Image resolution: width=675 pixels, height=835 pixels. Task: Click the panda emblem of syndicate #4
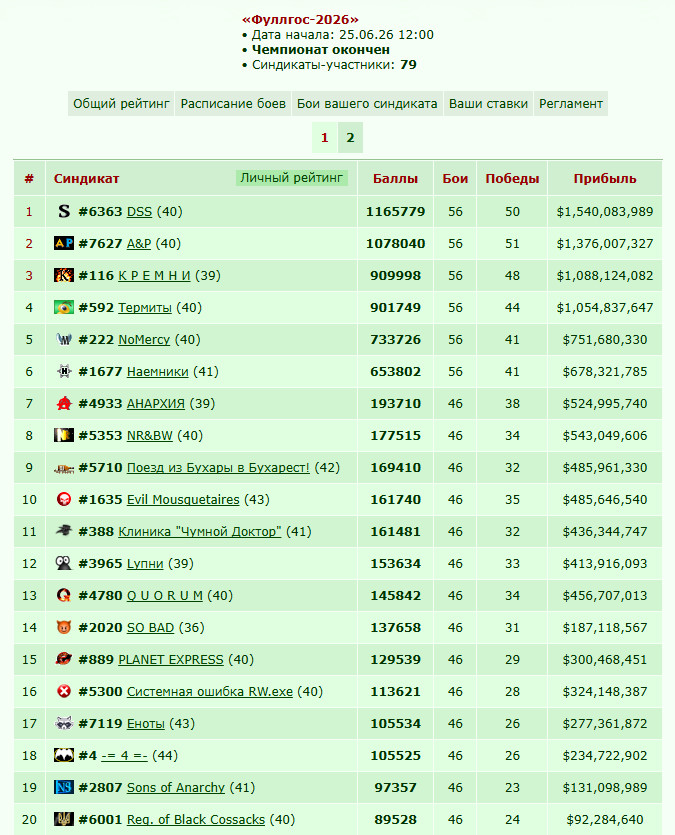64,755
